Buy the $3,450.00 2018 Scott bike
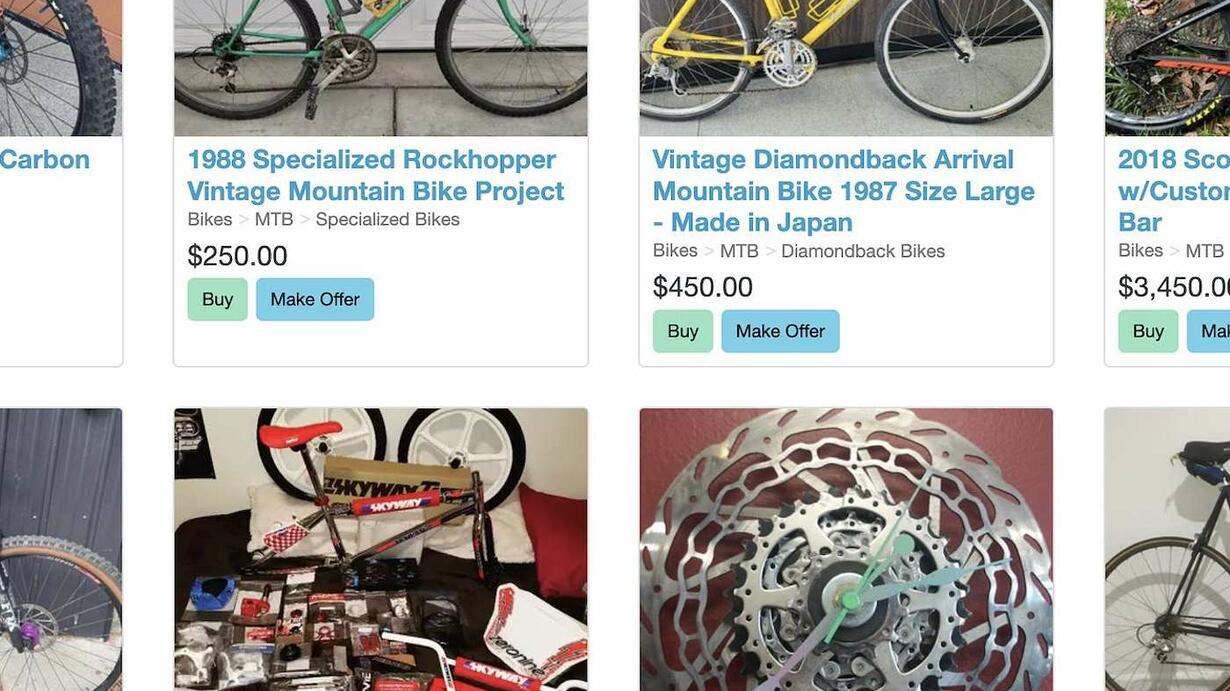This screenshot has height=691, width=1230. pos(1148,331)
